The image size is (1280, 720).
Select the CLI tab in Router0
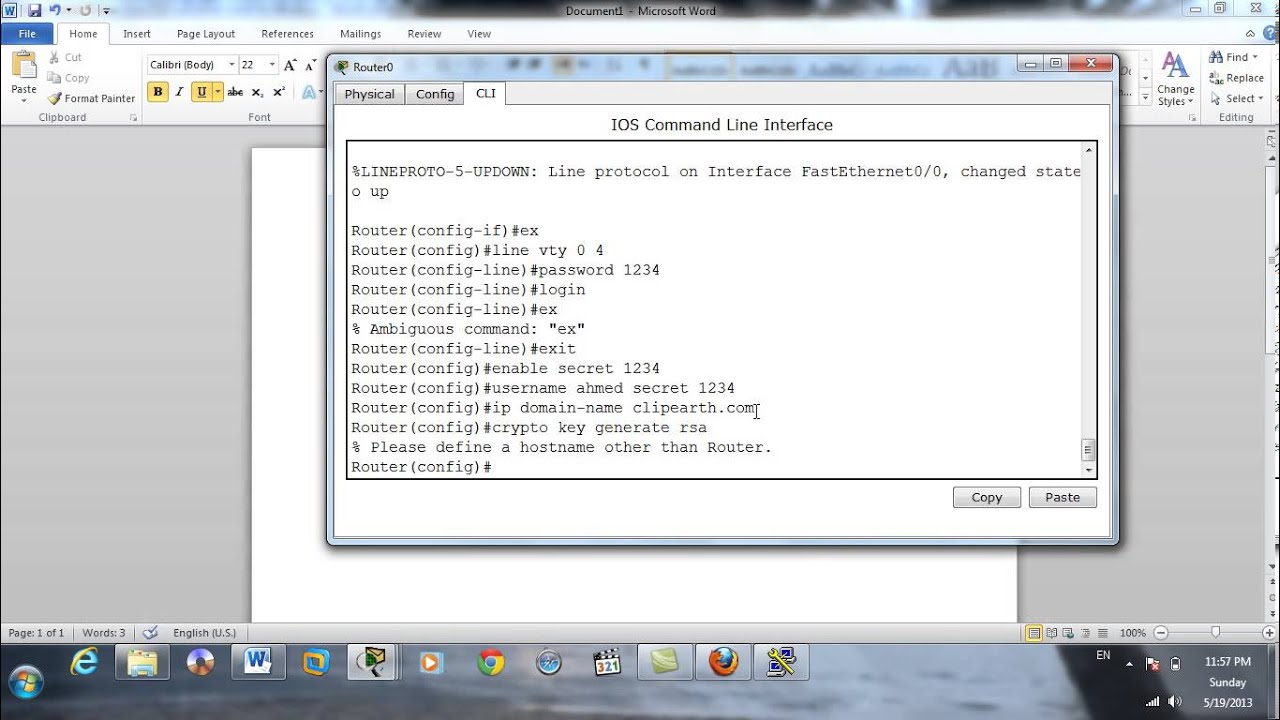pos(486,93)
